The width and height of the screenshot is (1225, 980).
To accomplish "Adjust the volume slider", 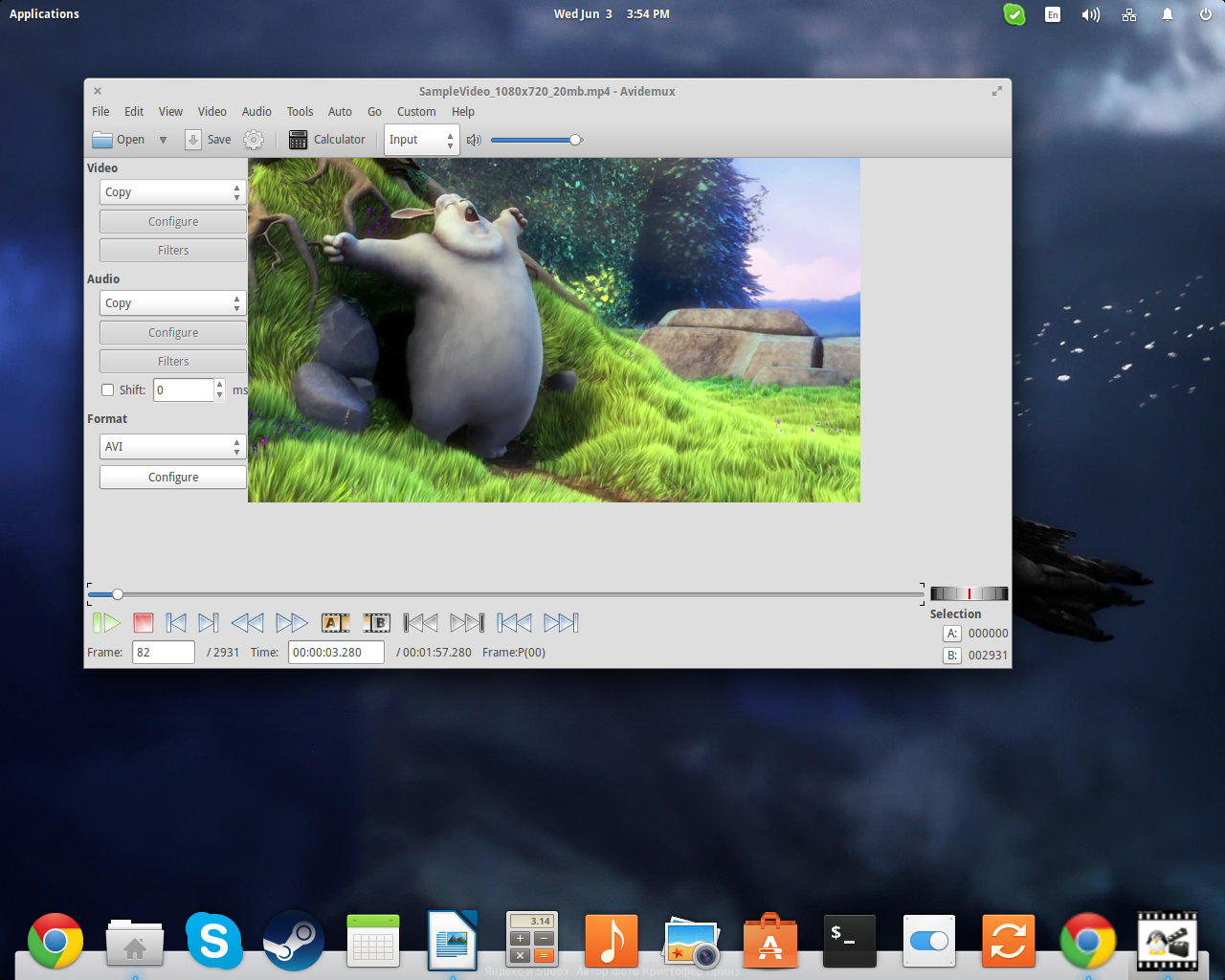I will (536, 140).
